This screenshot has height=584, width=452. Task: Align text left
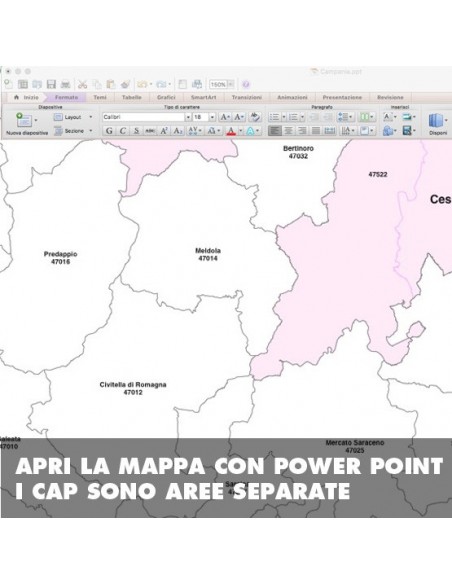274,131
